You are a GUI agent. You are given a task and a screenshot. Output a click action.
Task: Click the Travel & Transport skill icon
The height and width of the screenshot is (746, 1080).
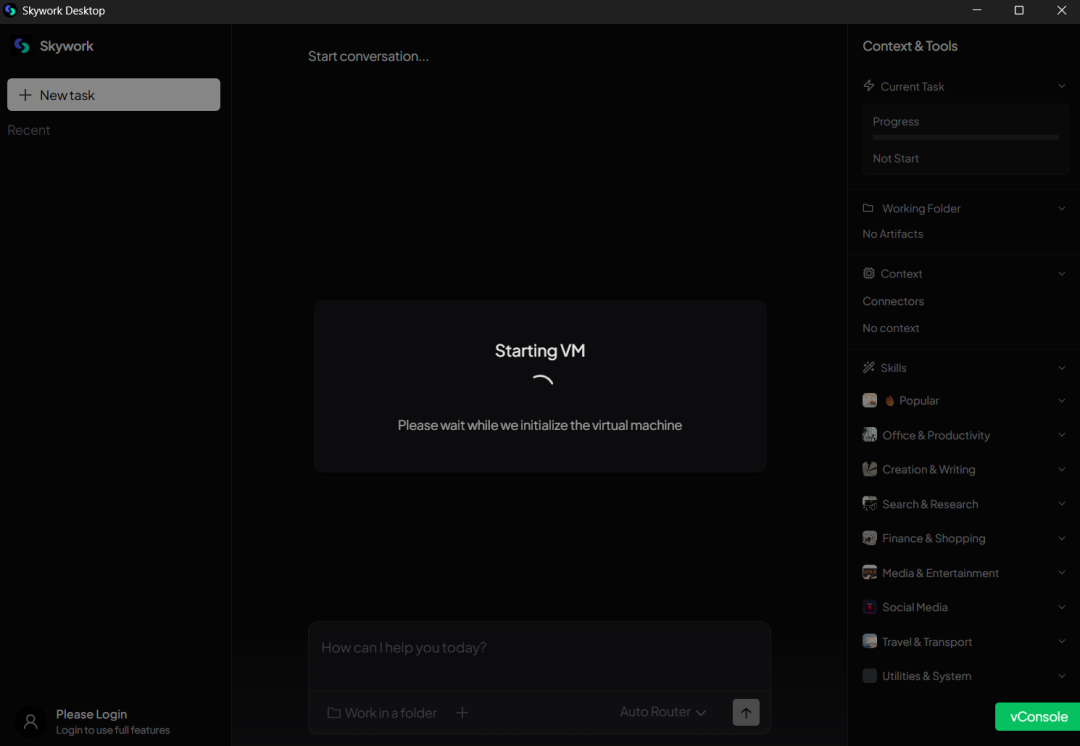(x=870, y=642)
